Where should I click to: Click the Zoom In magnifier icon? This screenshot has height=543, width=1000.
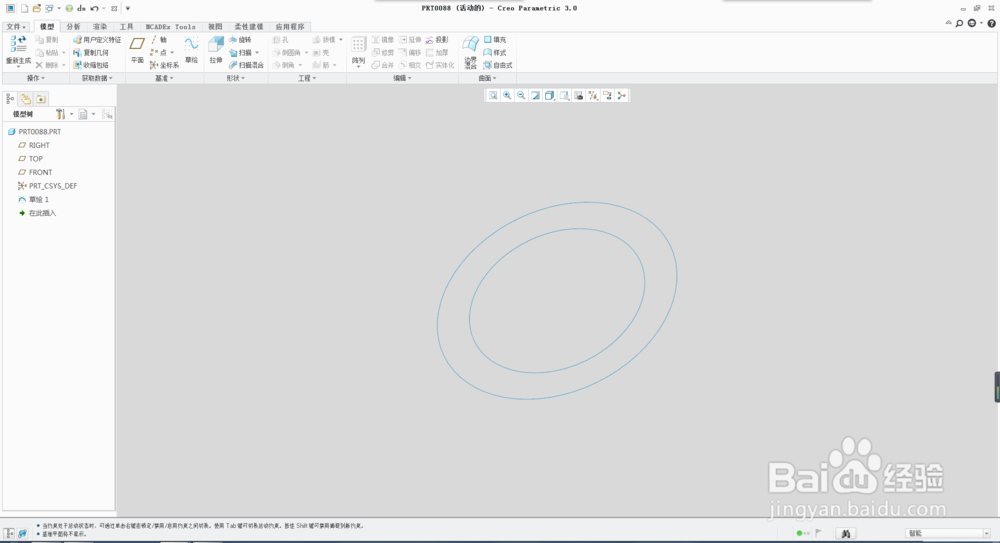[x=507, y=96]
